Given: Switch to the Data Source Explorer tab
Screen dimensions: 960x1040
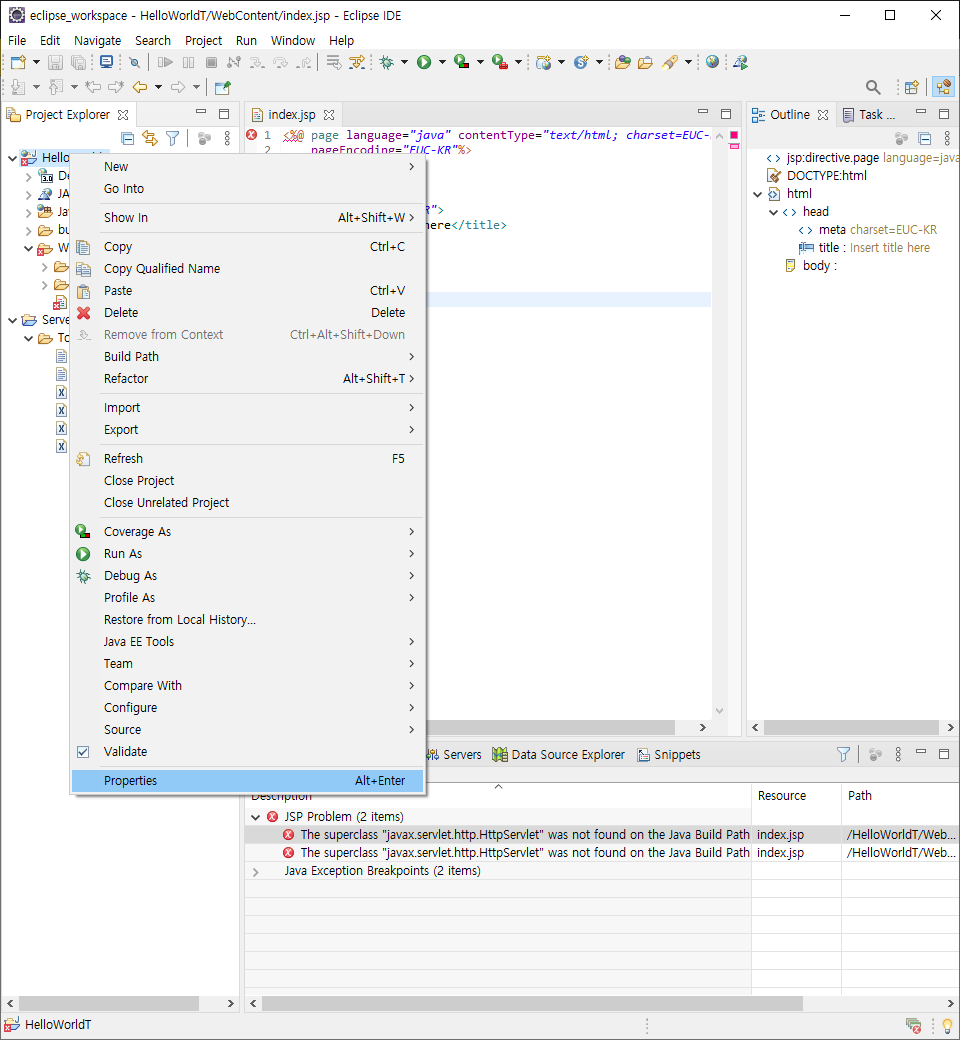Looking at the screenshot, I should 559,755.
